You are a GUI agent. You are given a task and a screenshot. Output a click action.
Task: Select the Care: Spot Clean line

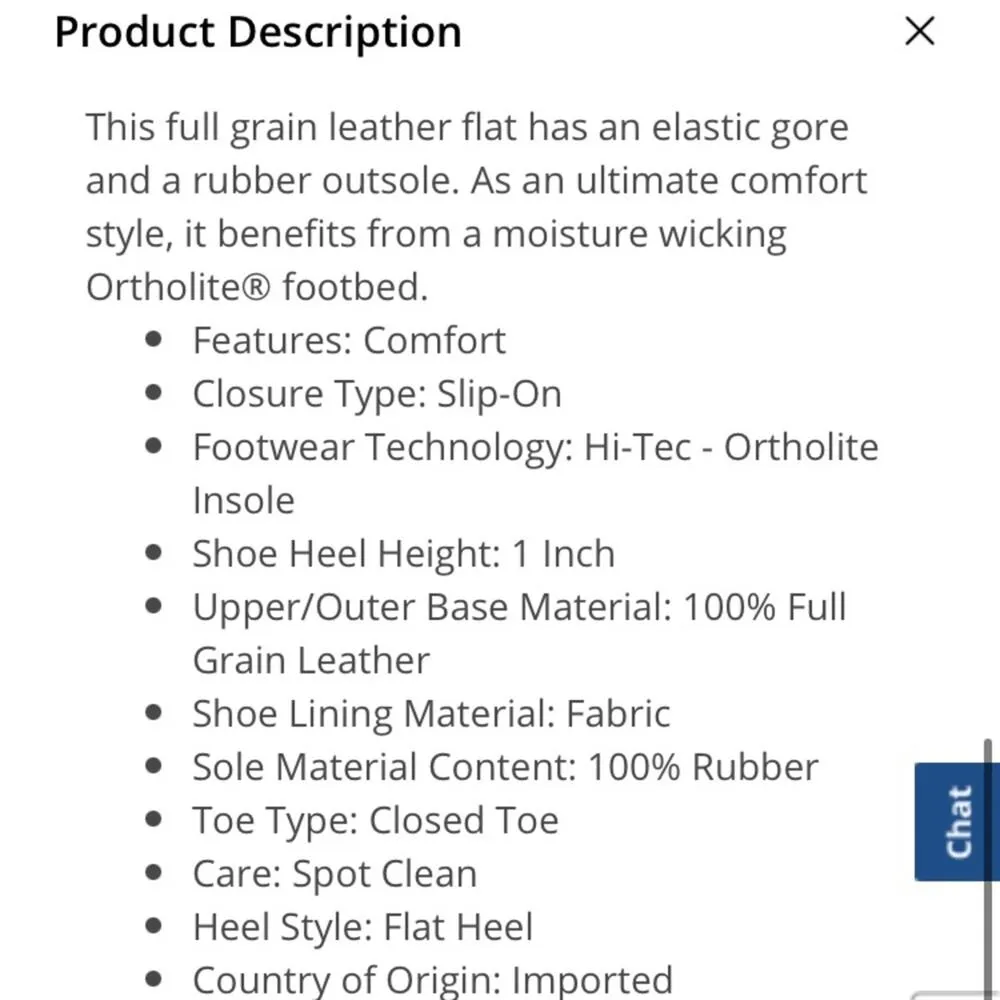334,874
